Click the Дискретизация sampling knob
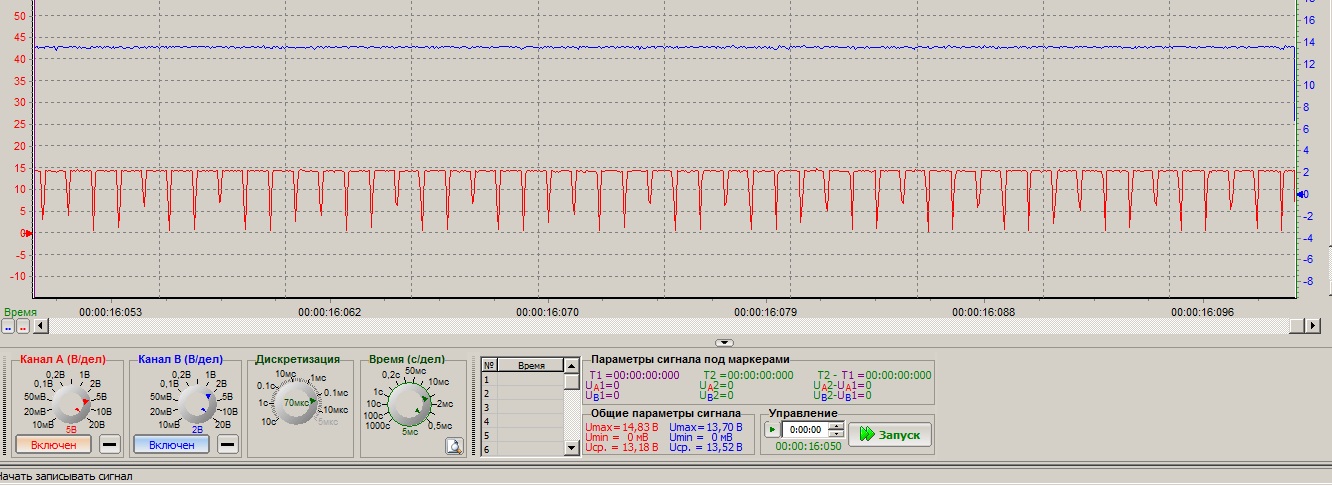The width and height of the screenshot is (1332, 486). tap(296, 402)
